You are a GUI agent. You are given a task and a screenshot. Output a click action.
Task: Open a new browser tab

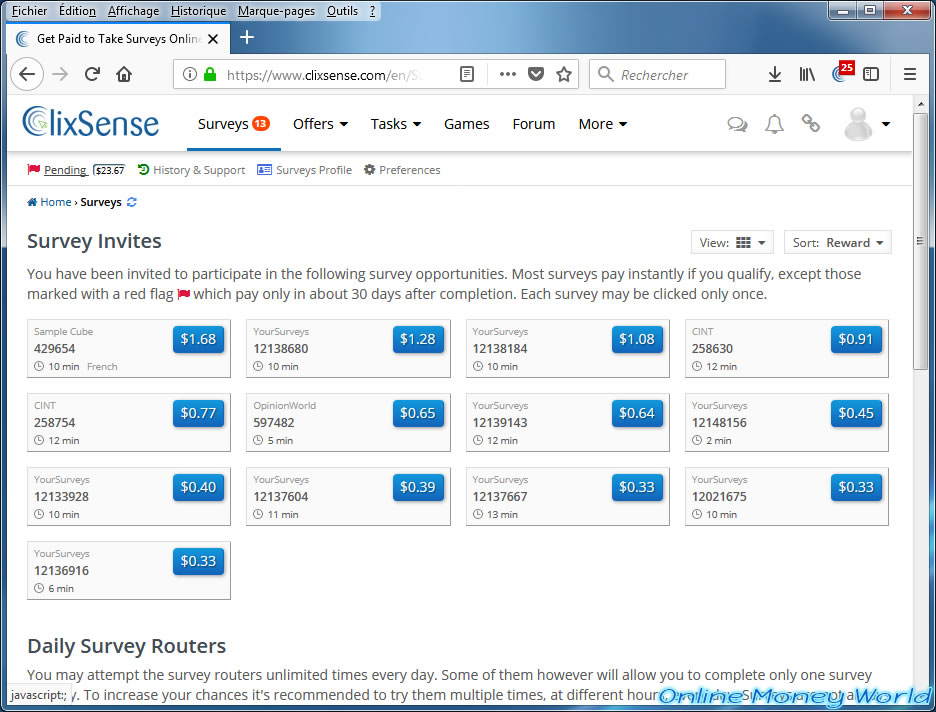(x=247, y=38)
